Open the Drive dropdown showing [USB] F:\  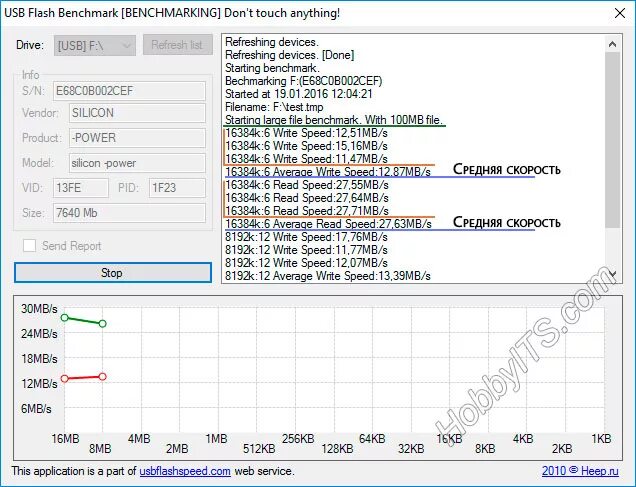click(95, 45)
